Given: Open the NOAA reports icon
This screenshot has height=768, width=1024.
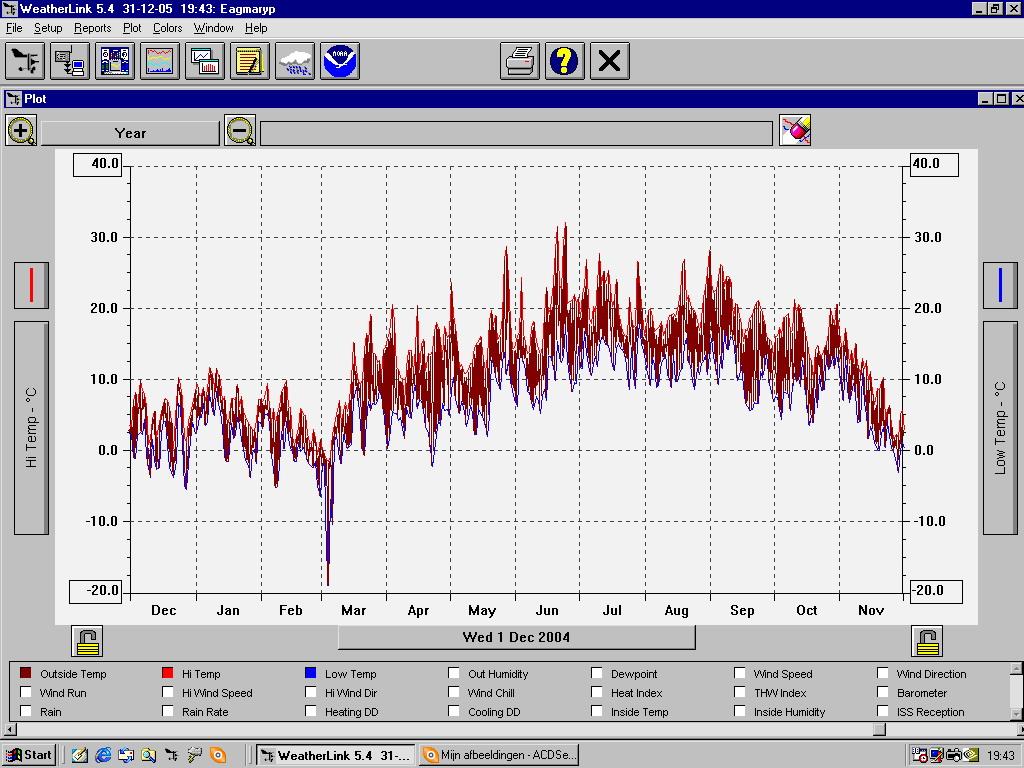Looking at the screenshot, I should point(340,61).
